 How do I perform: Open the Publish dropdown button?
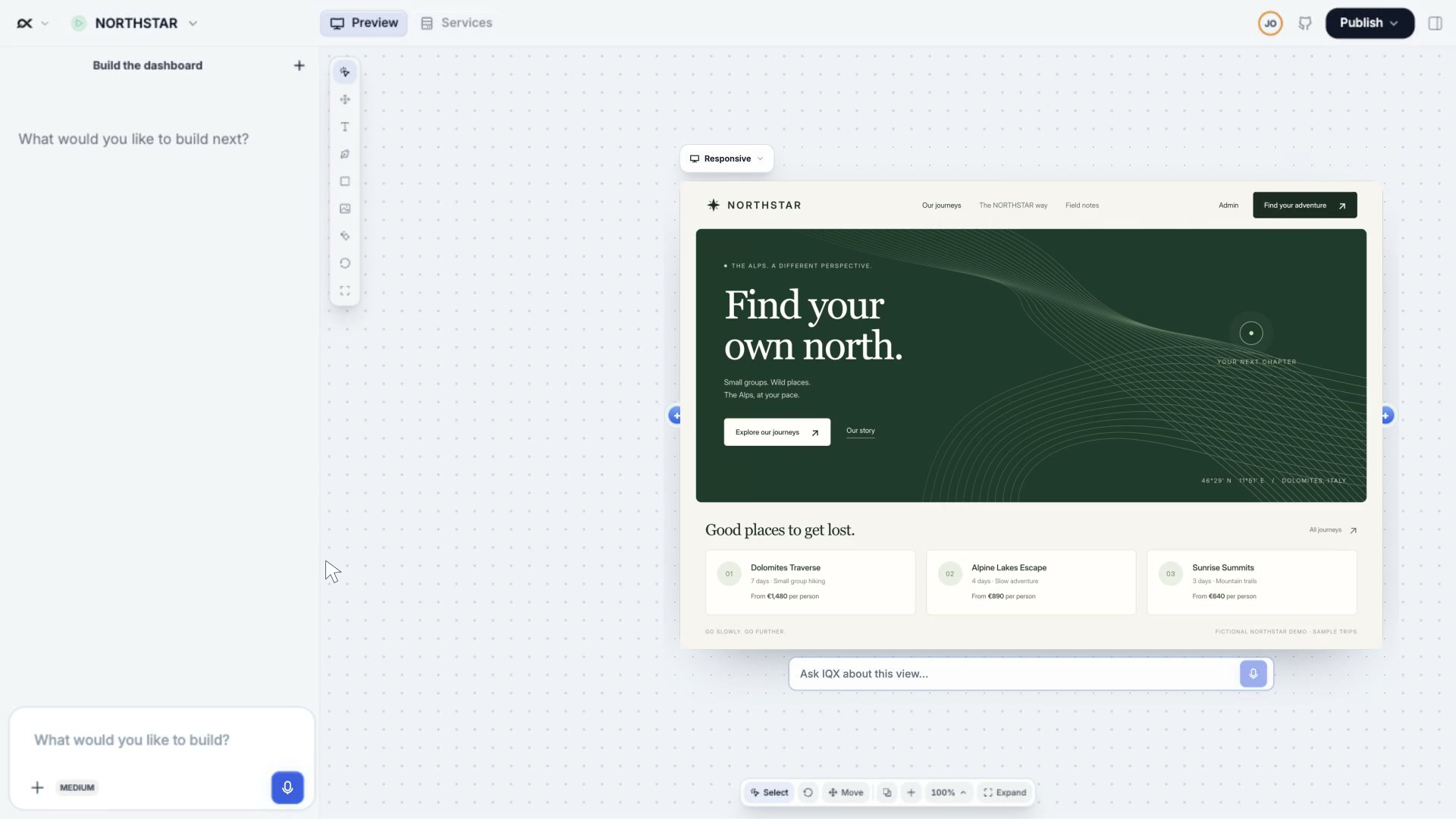(x=1370, y=24)
